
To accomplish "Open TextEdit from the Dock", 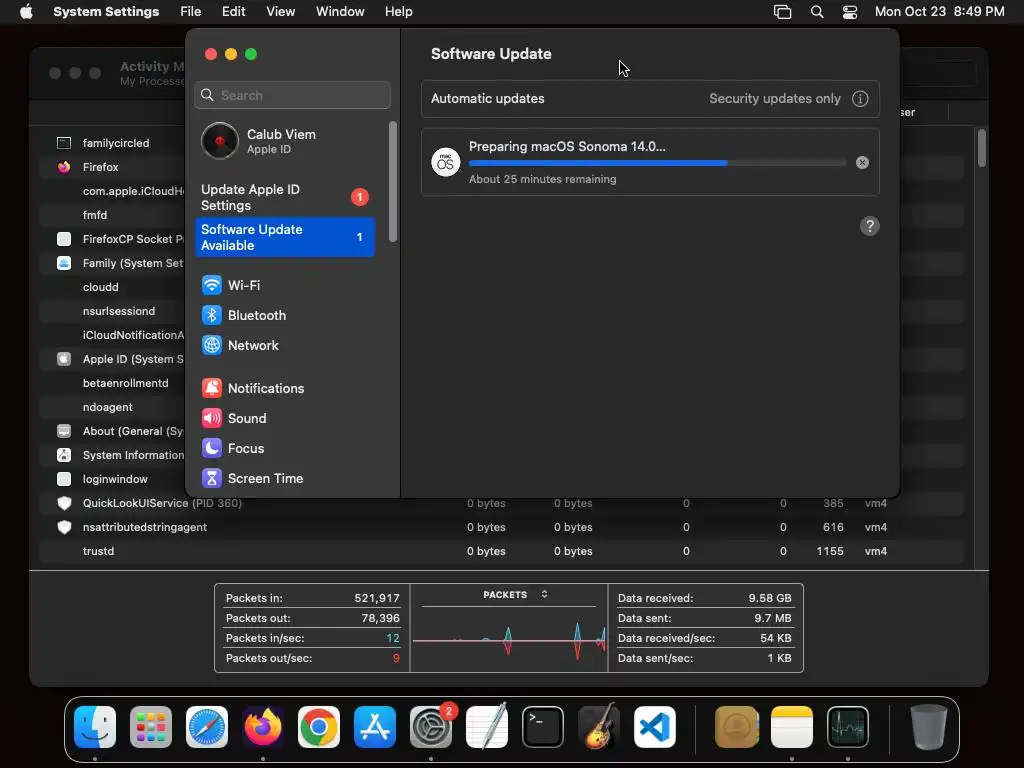I will tap(487, 727).
